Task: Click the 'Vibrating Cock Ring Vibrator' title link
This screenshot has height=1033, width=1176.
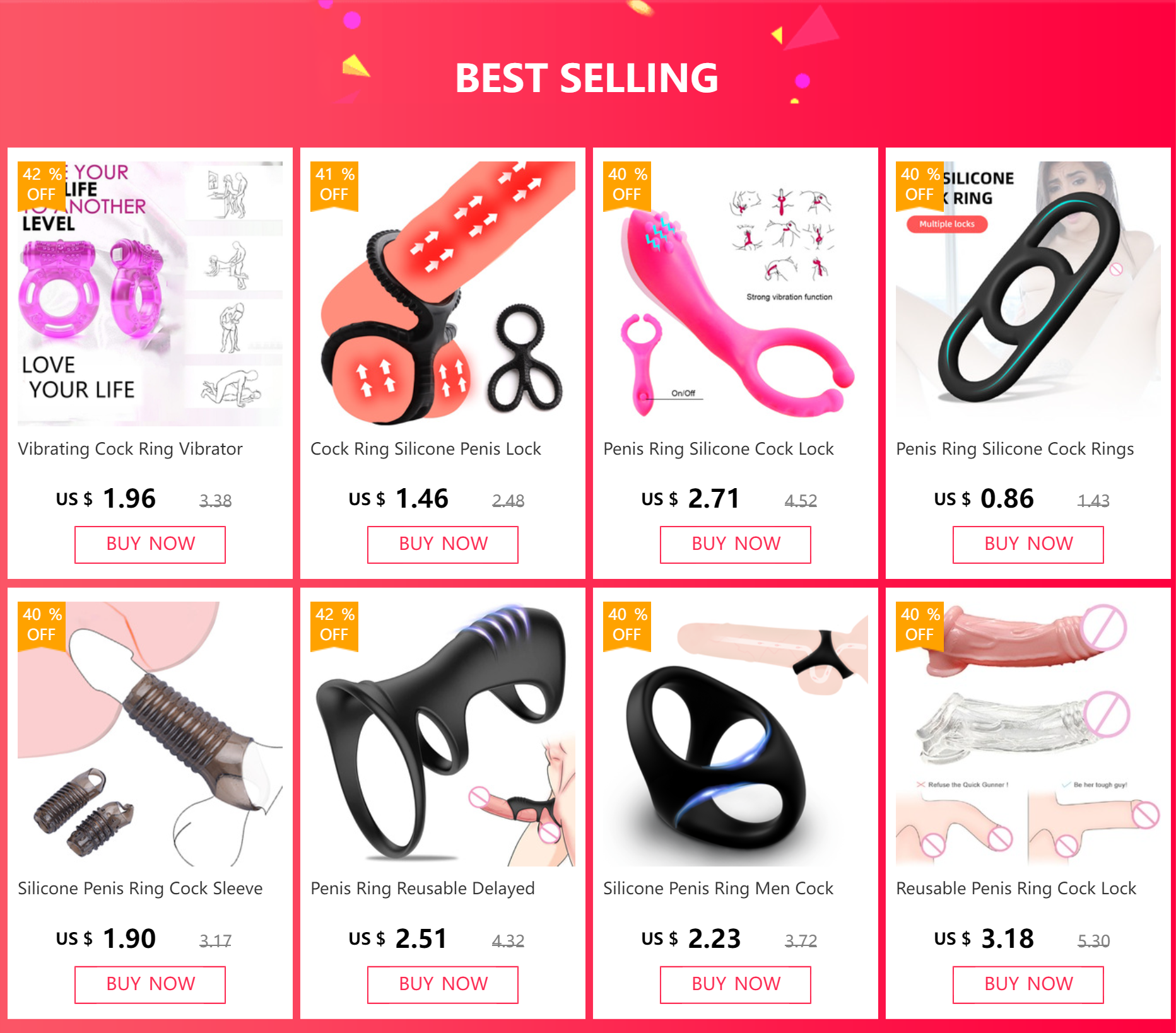Action: pyautogui.click(x=130, y=449)
